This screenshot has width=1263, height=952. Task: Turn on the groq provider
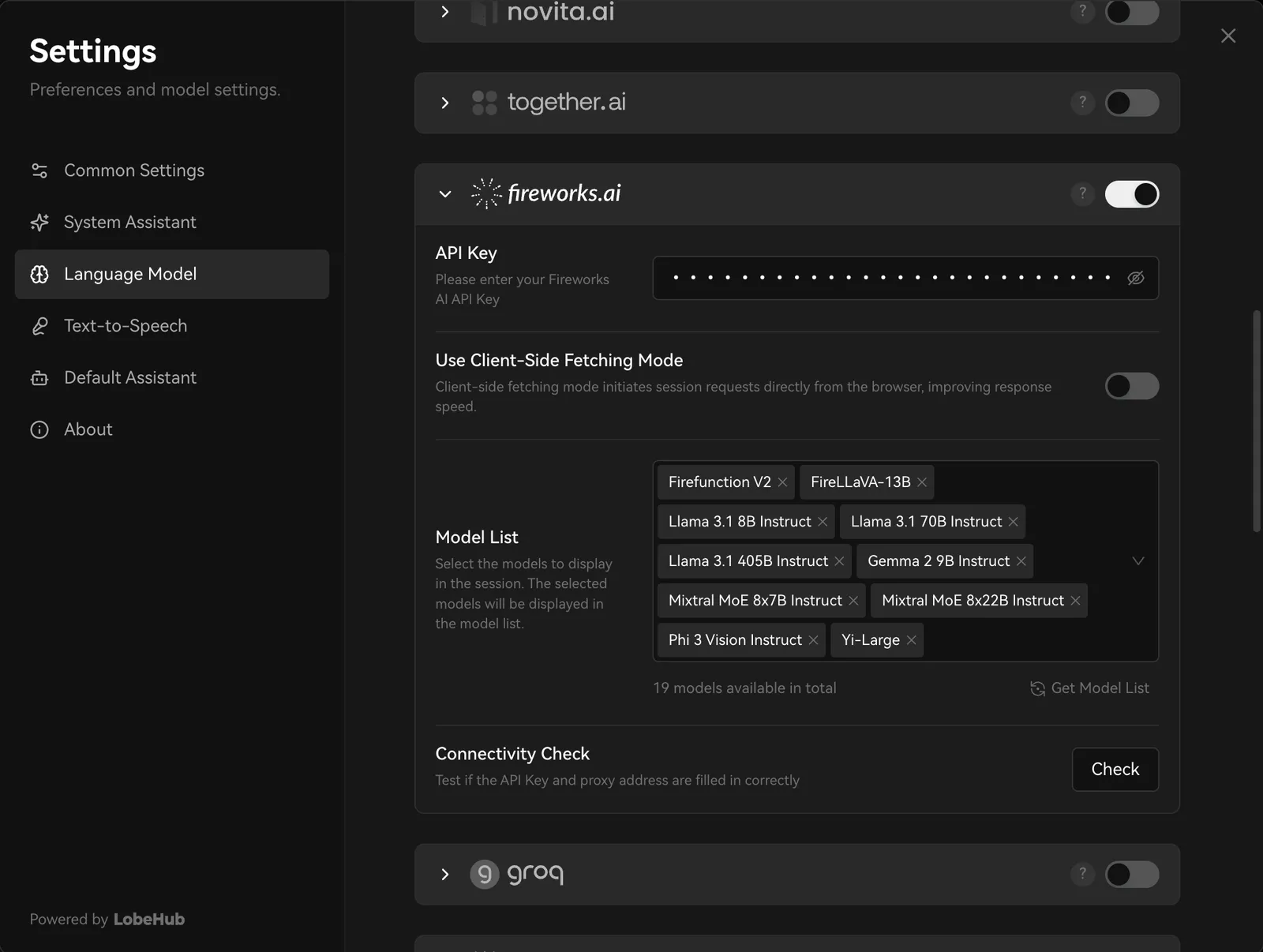pos(1131,874)
